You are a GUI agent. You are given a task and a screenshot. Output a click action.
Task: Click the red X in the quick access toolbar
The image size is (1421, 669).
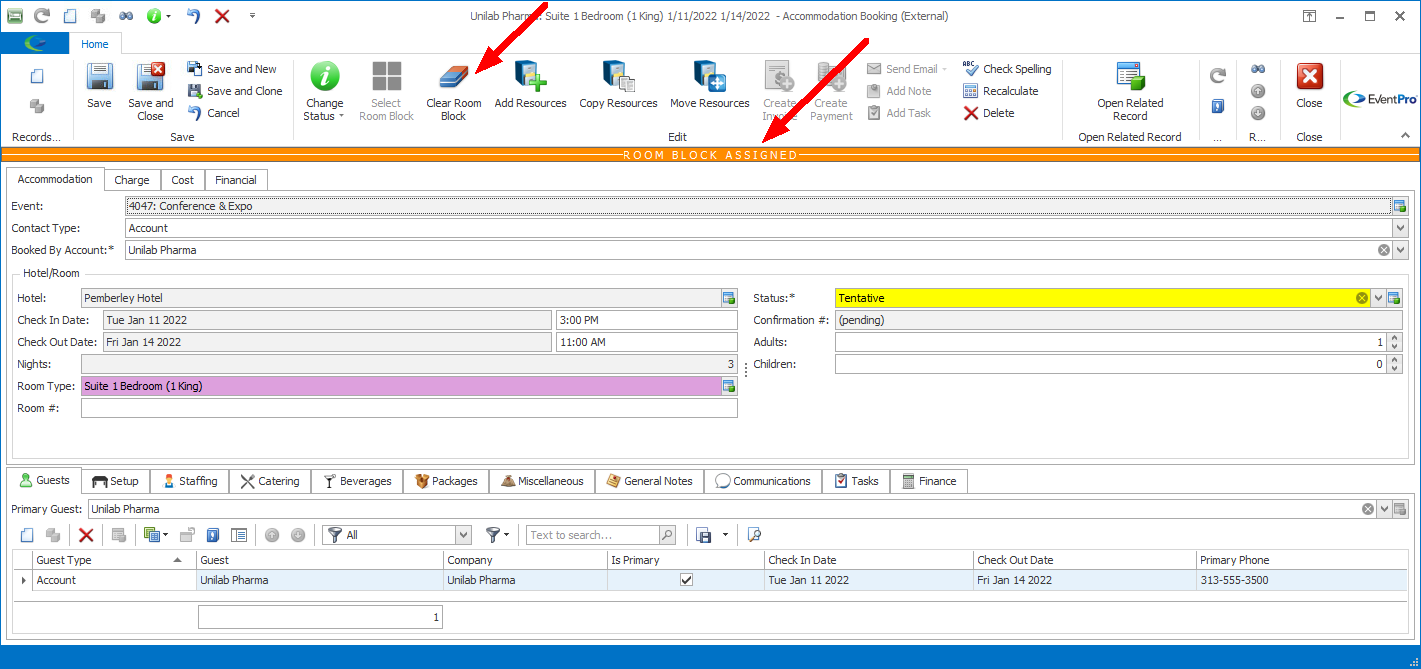click(222, 16)
